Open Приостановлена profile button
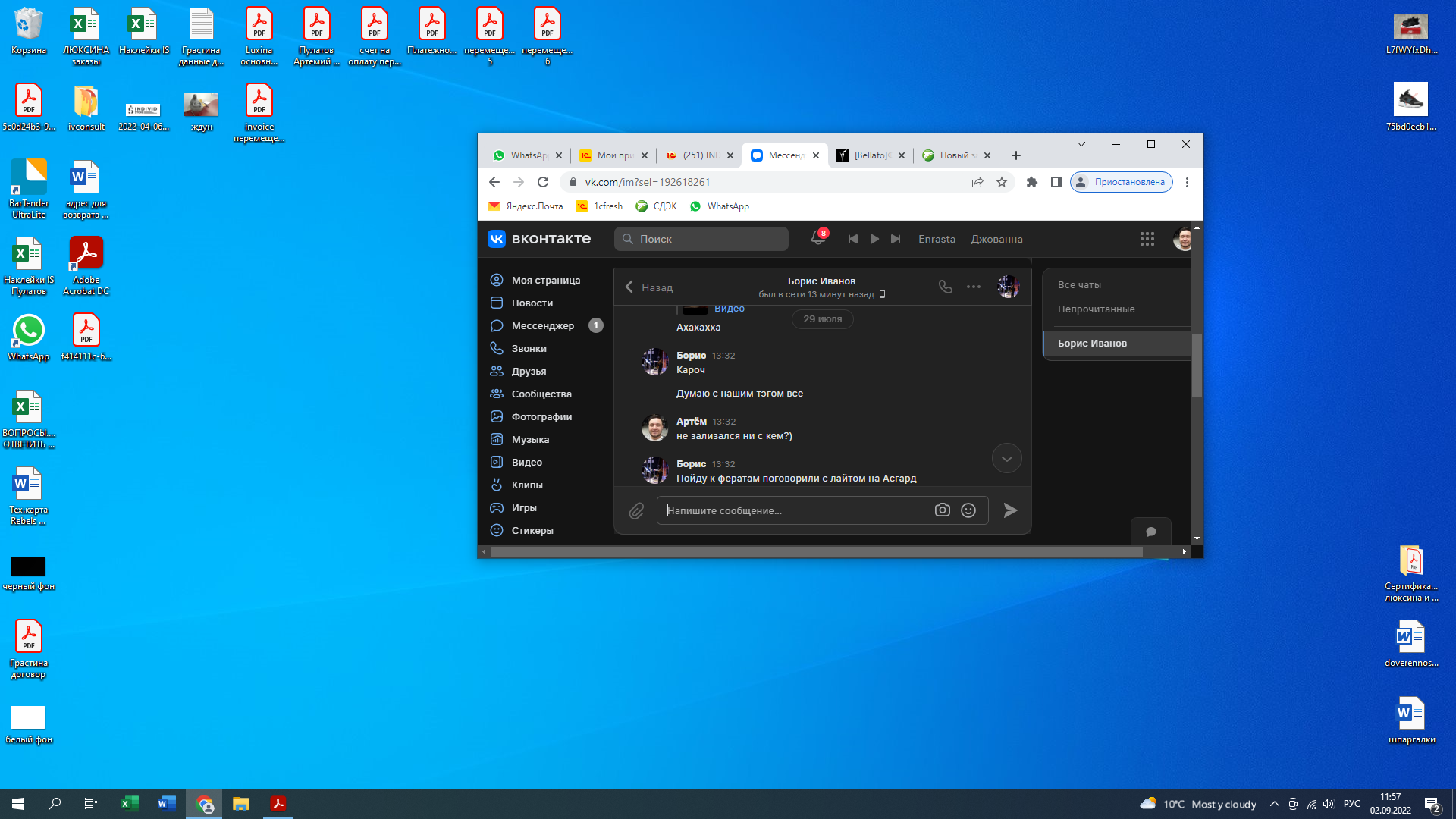The height and width of the screenshot is (819, 1456). pyautogui.click(x=1122, y=182)
